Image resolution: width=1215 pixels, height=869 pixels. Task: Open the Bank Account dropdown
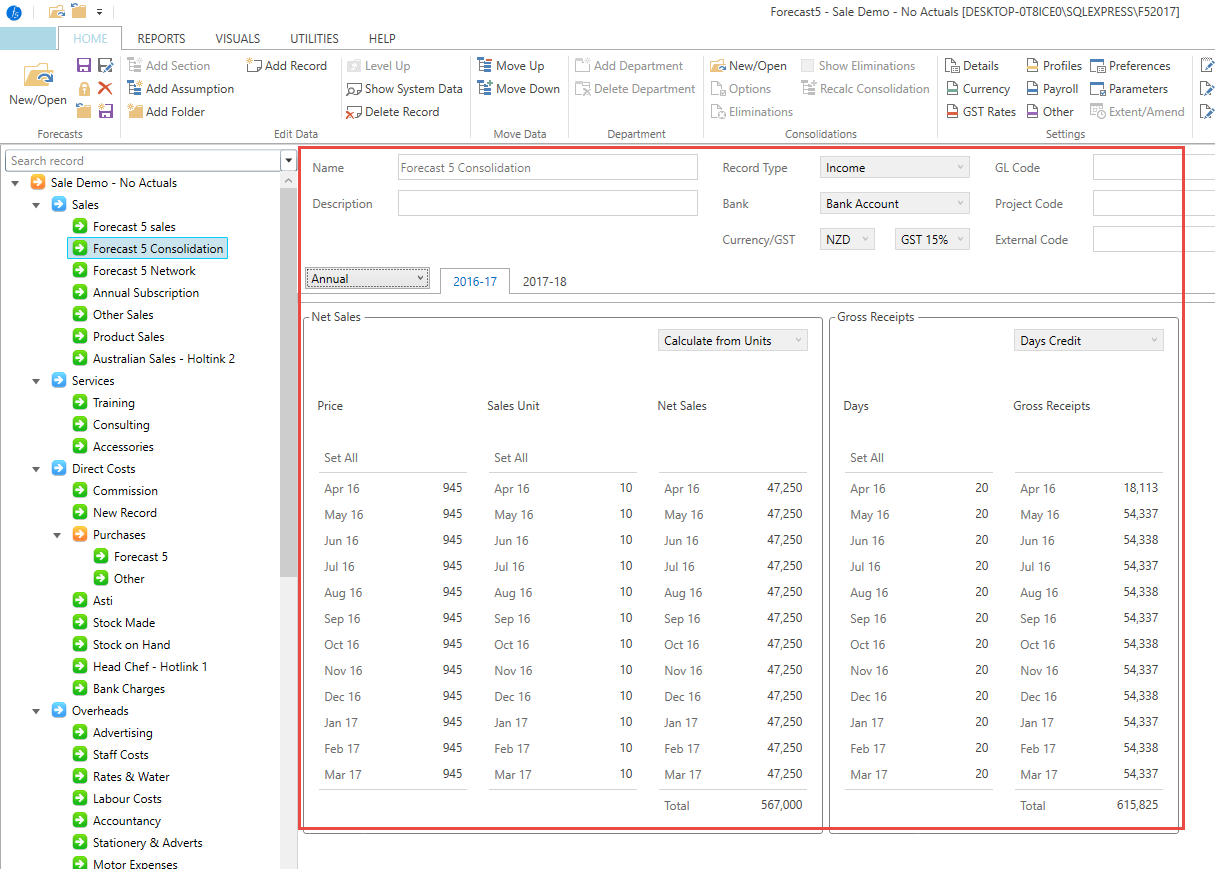point(894,204)
